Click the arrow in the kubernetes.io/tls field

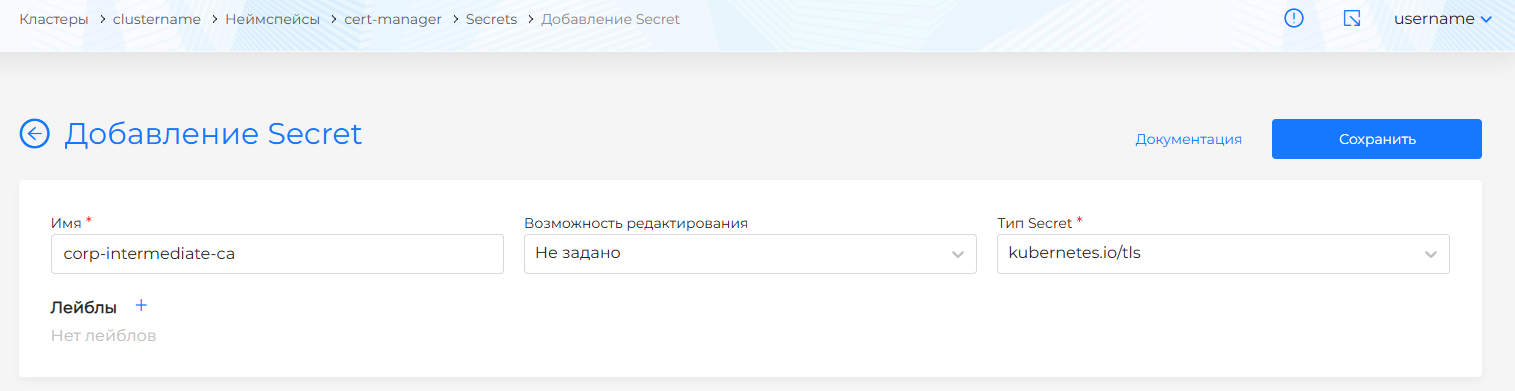coord(1430,255)
